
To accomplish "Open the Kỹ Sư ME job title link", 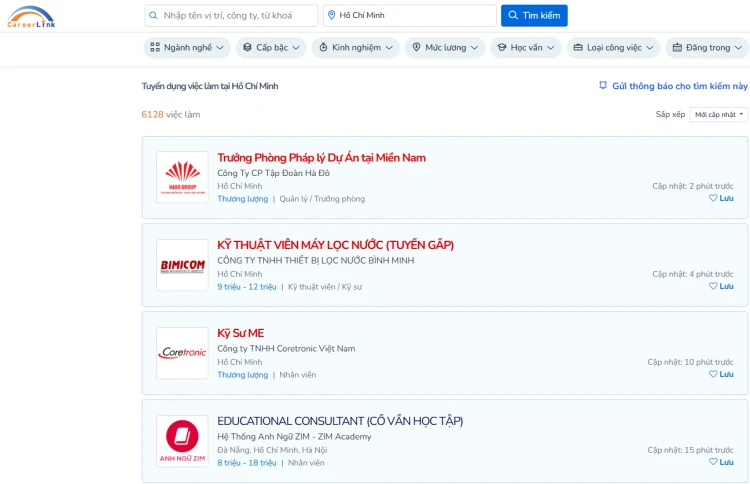I will (241, 333).
